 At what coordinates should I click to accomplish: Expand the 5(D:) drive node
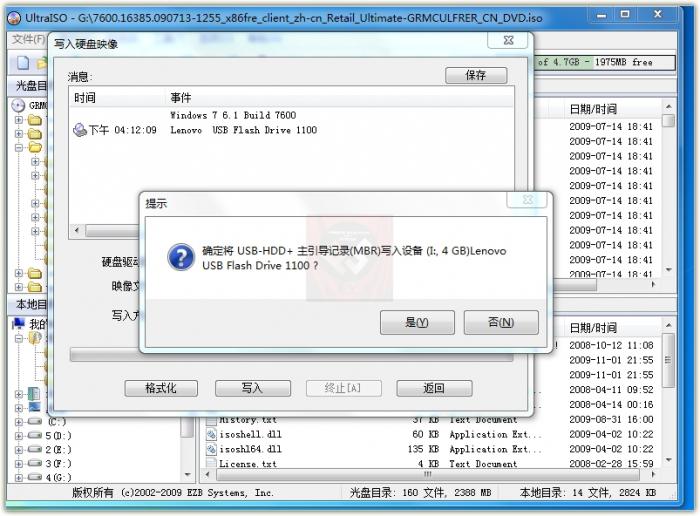[x=19, y=436]
